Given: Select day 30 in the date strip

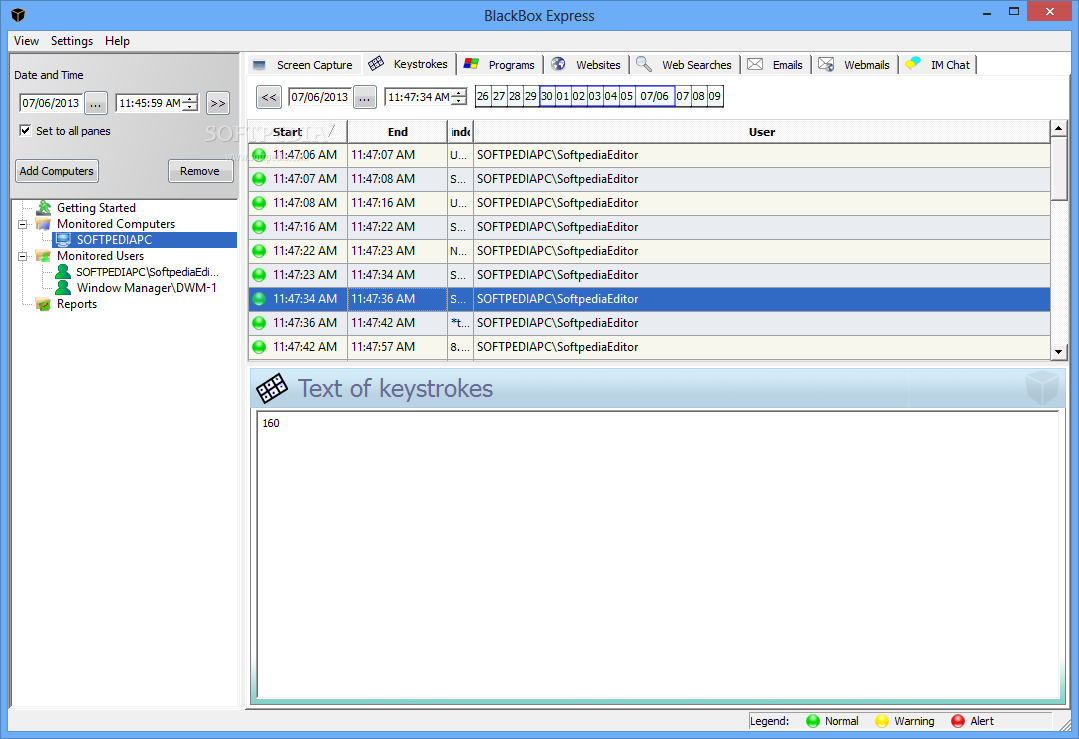Looking at the screenshot, I should point(546,96).
